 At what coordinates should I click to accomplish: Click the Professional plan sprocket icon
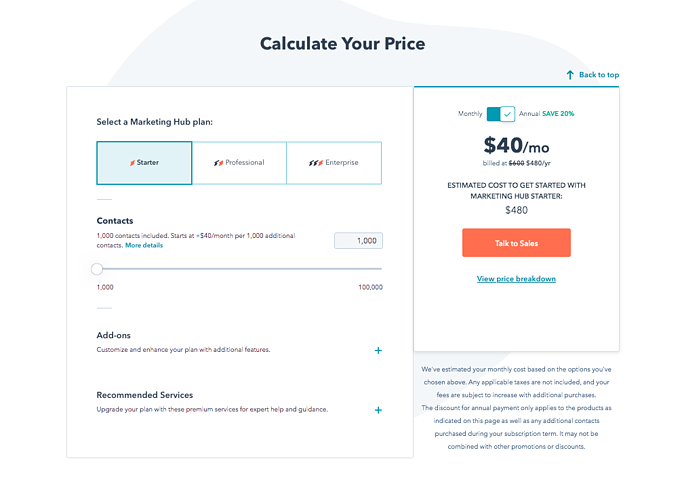219,162
